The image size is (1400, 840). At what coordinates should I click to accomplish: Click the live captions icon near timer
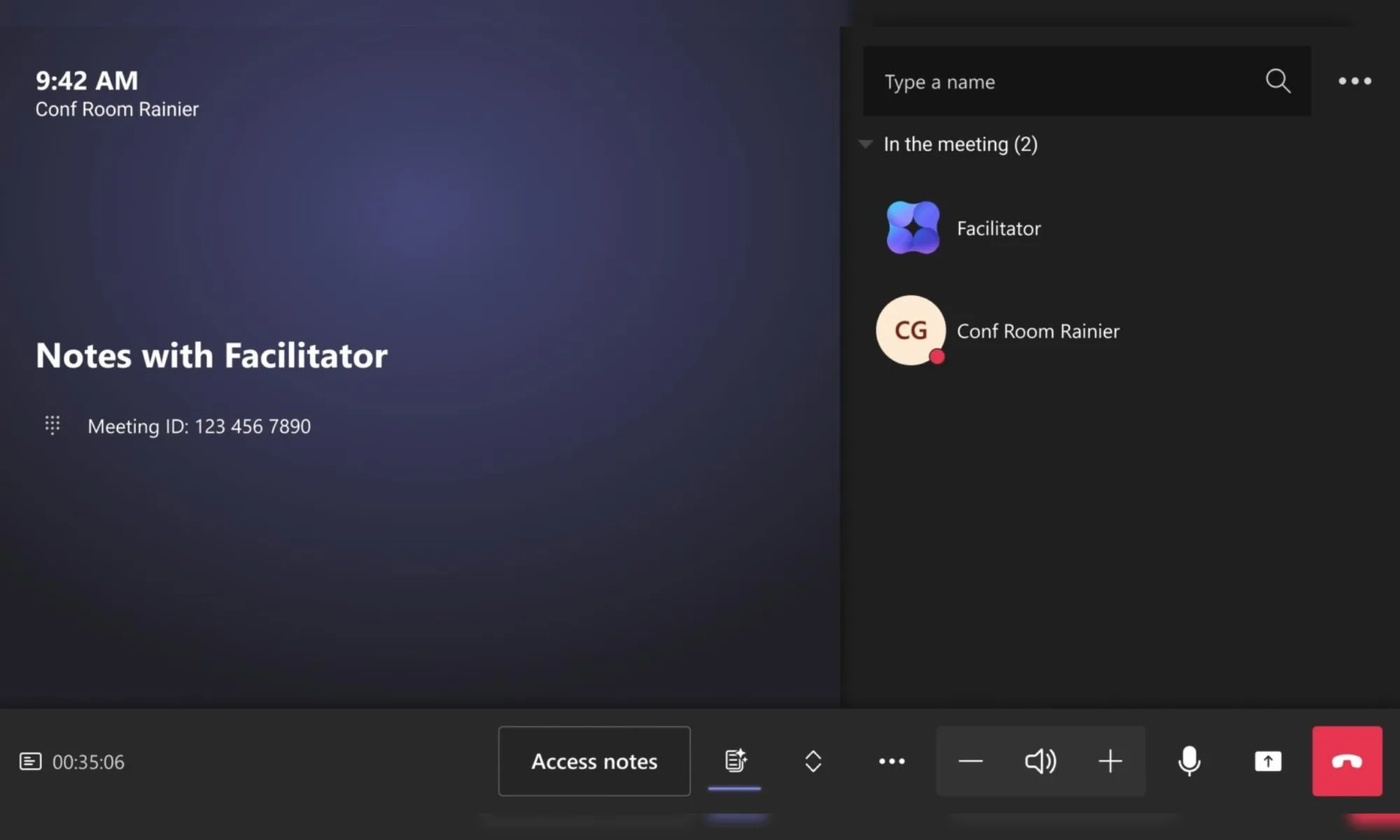coord(30,761)
